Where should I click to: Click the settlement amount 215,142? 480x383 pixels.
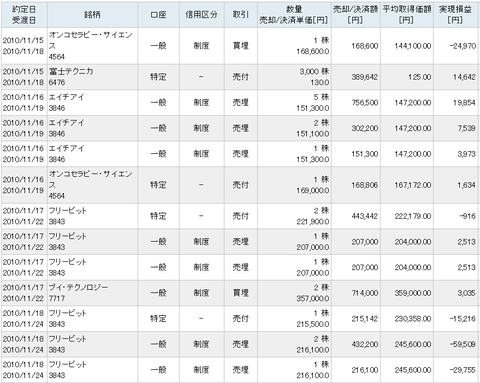tap(365, 319)
